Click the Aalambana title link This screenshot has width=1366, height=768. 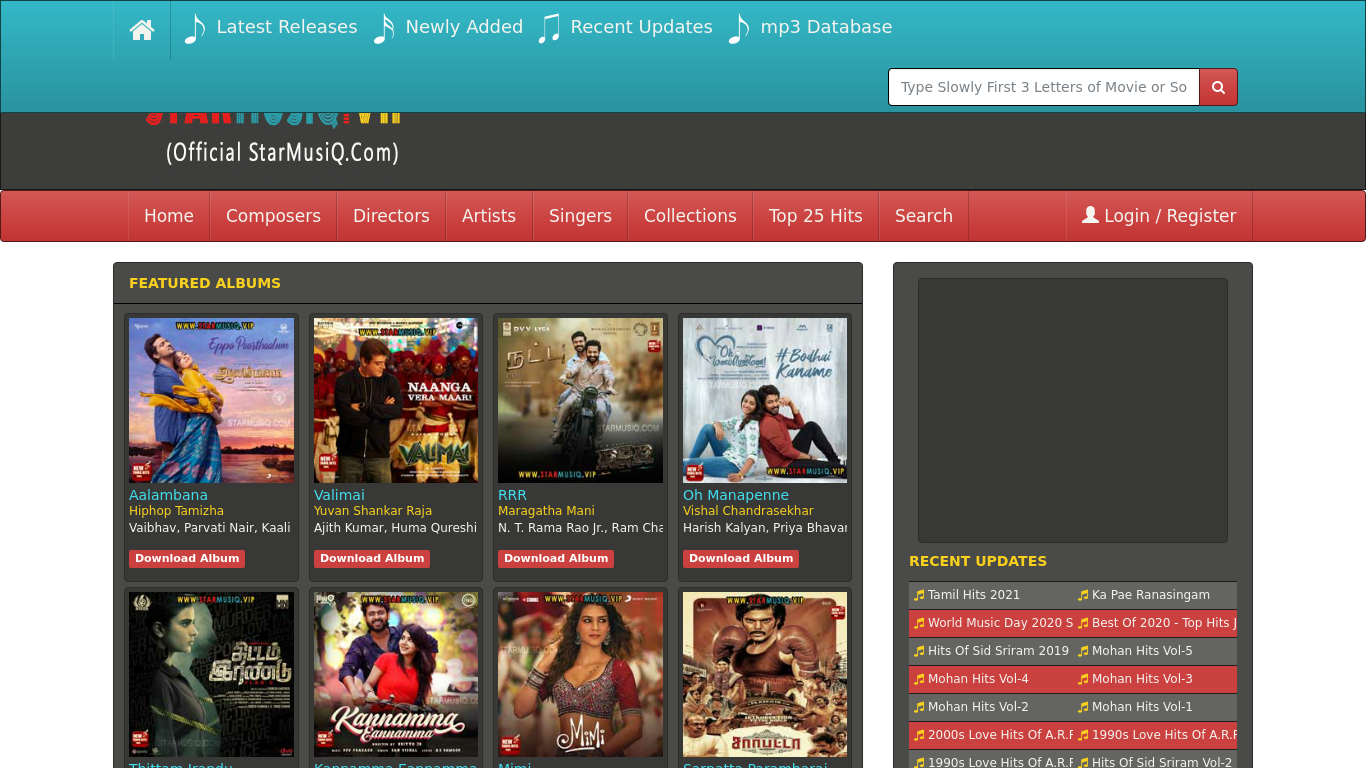168,495
